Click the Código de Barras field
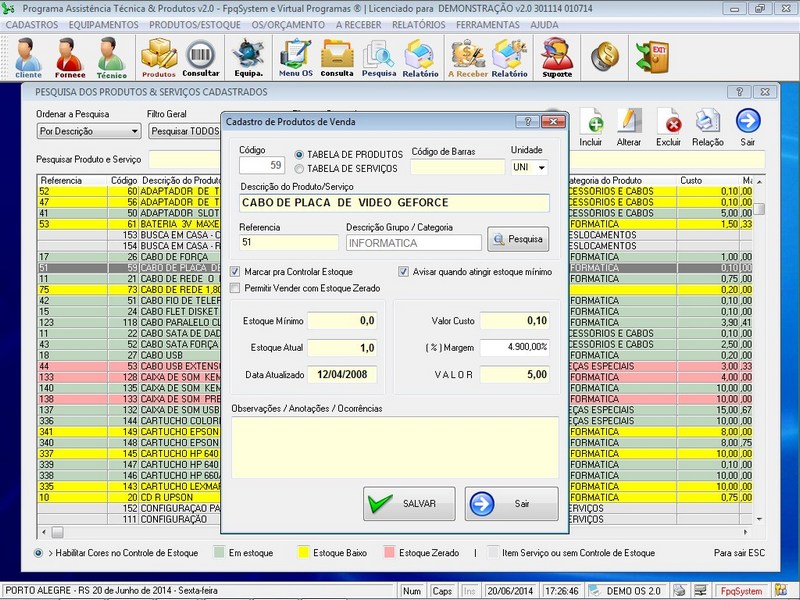The image size is (800, 600). [x=458, y=167]
